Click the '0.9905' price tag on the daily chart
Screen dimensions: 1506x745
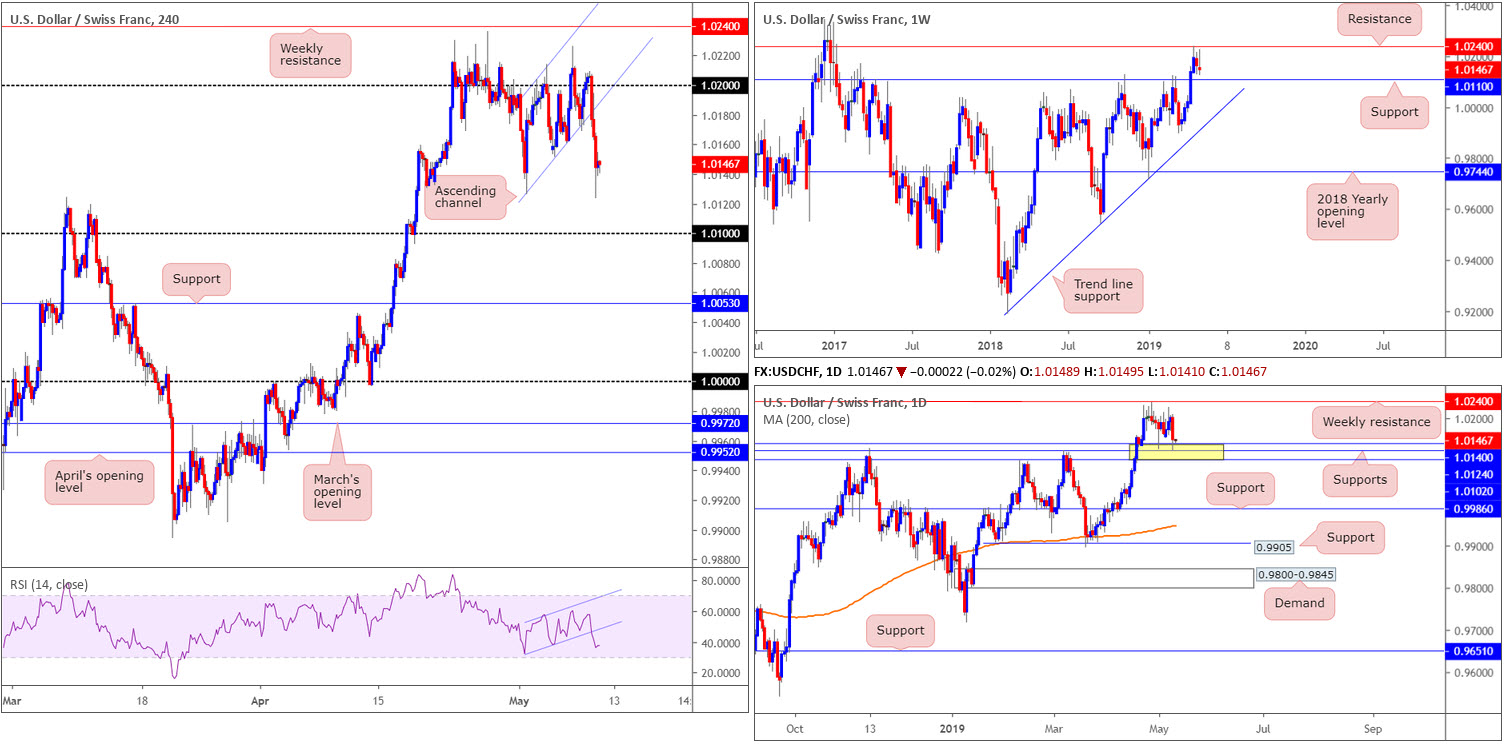[x=1272, y=547]
